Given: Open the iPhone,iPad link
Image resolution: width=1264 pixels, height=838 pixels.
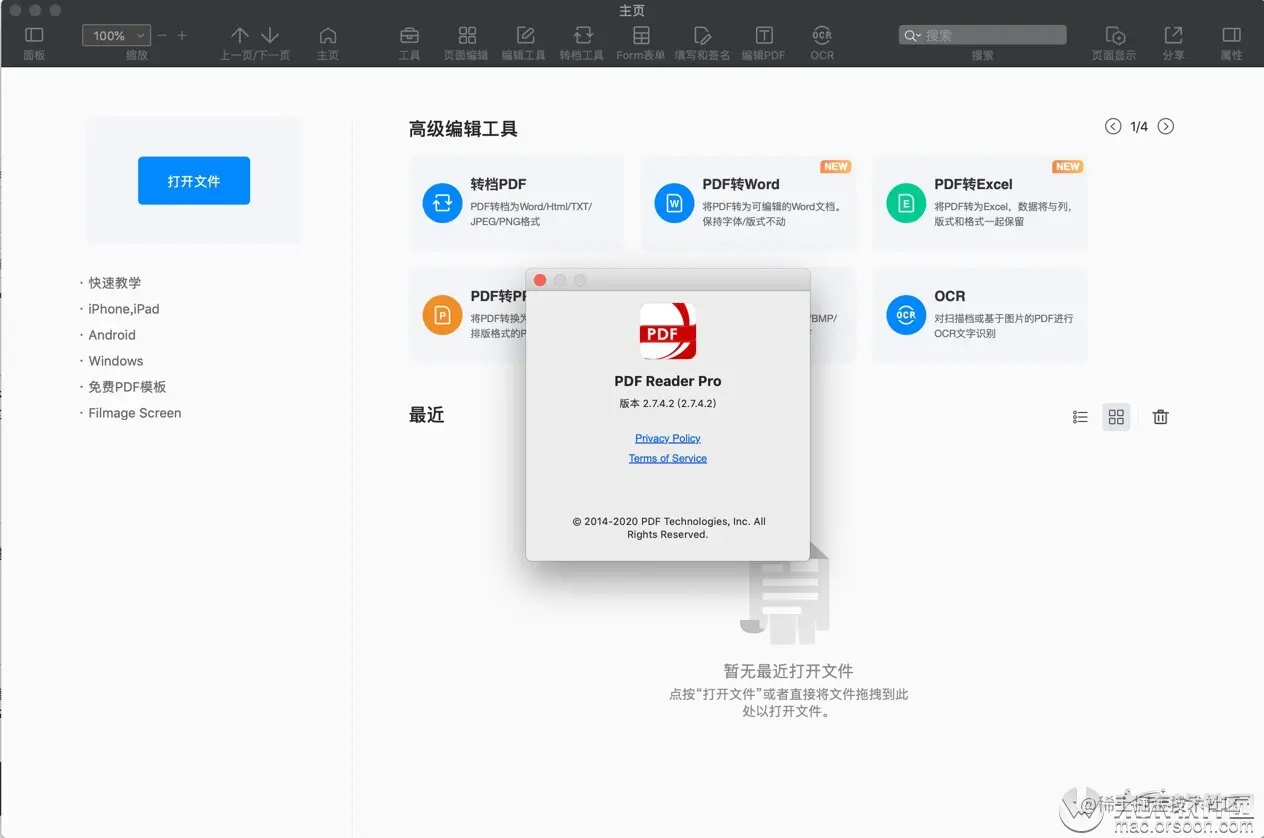Looking at the screenshot, I should [x=124, y=309].
